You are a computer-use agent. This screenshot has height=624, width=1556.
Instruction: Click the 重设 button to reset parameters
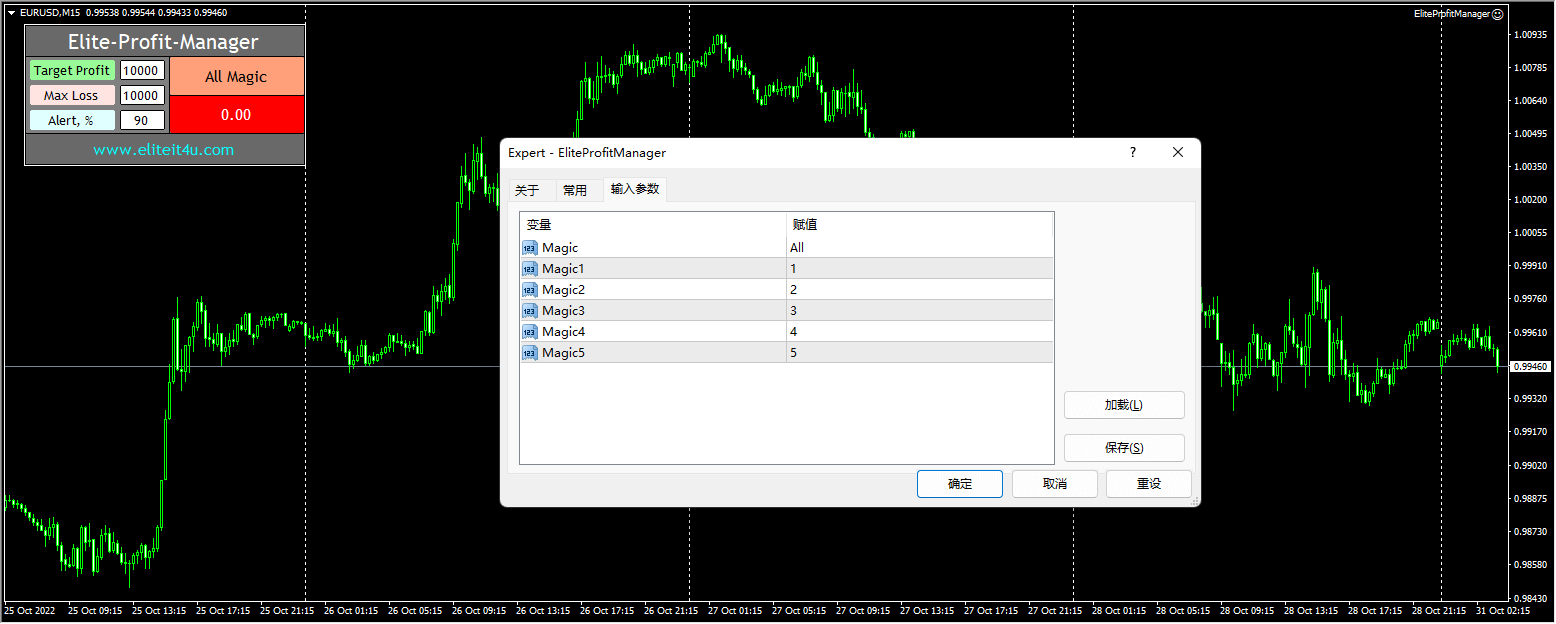(x=1148, y=483)
